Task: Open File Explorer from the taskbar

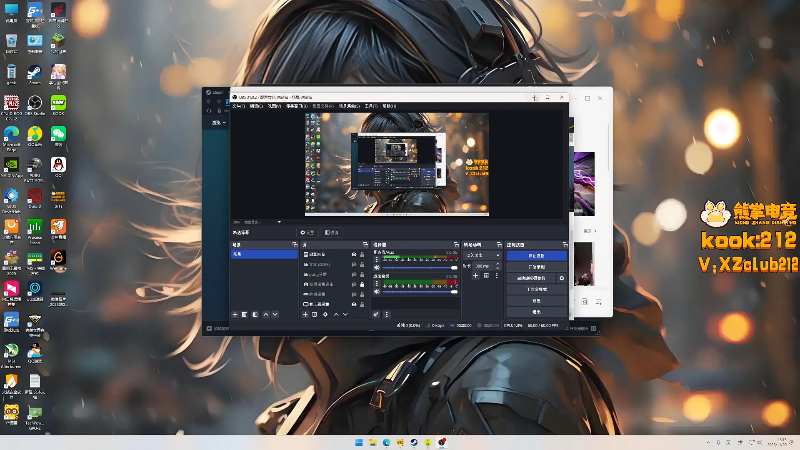Action: 372,442
